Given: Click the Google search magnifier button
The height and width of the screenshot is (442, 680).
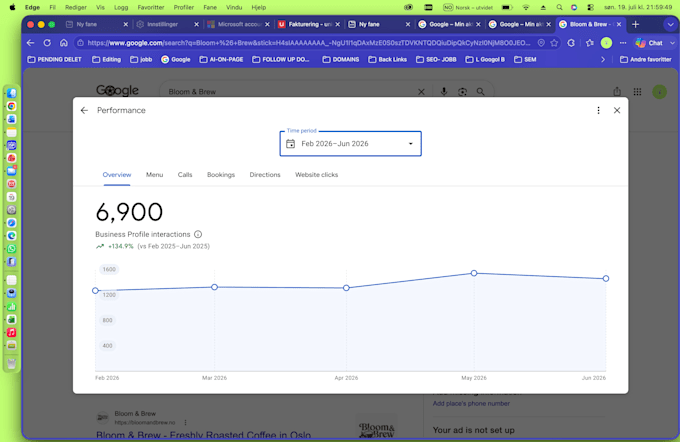Looking at the screenshot, I should tap(481, 92).
